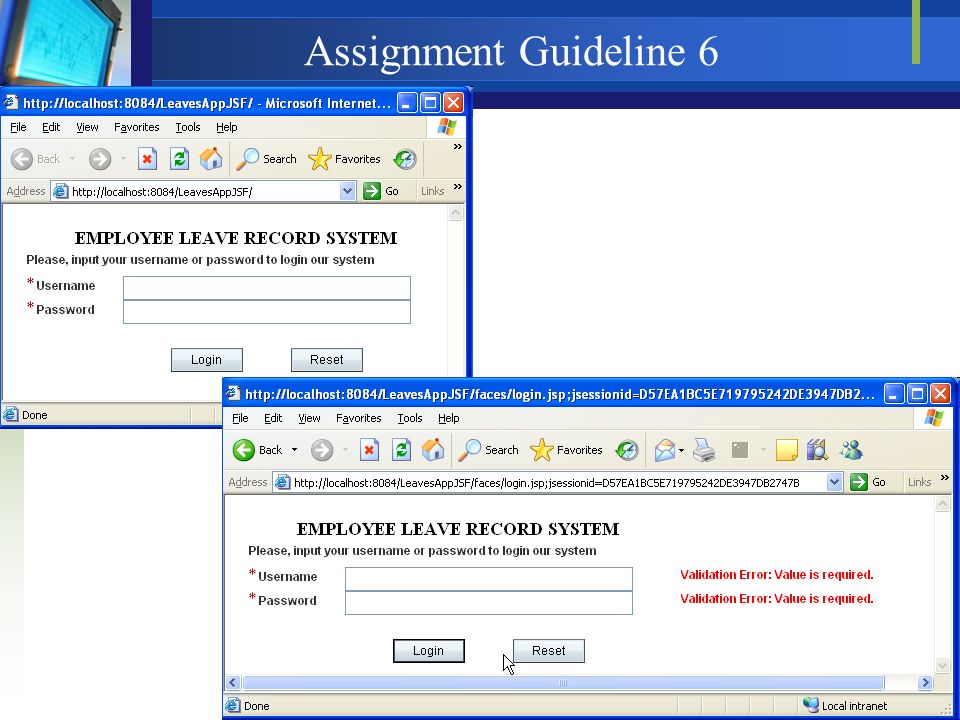Click Password field in rear LeavesAppJSF window
Screen dimensions: 960x720
point(266,312)
